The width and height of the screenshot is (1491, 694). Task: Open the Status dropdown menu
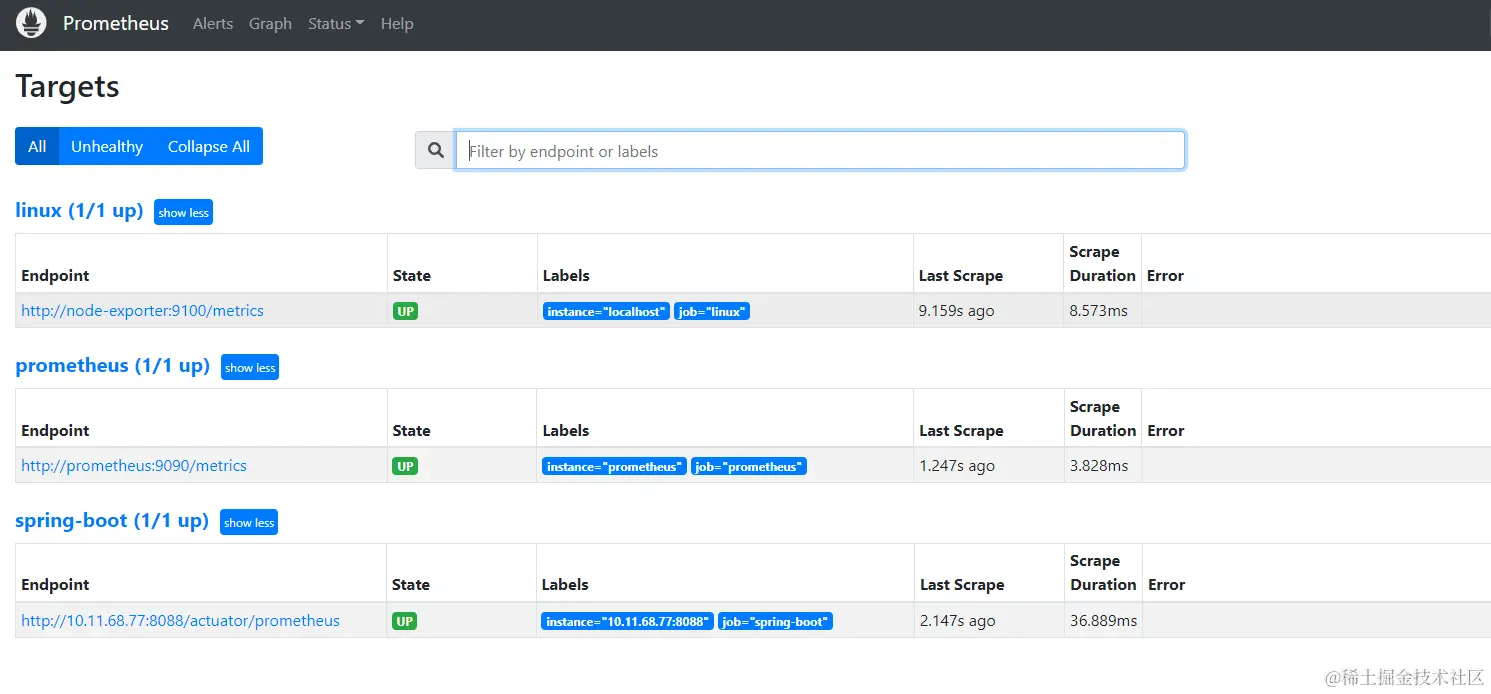pos(335,23)
